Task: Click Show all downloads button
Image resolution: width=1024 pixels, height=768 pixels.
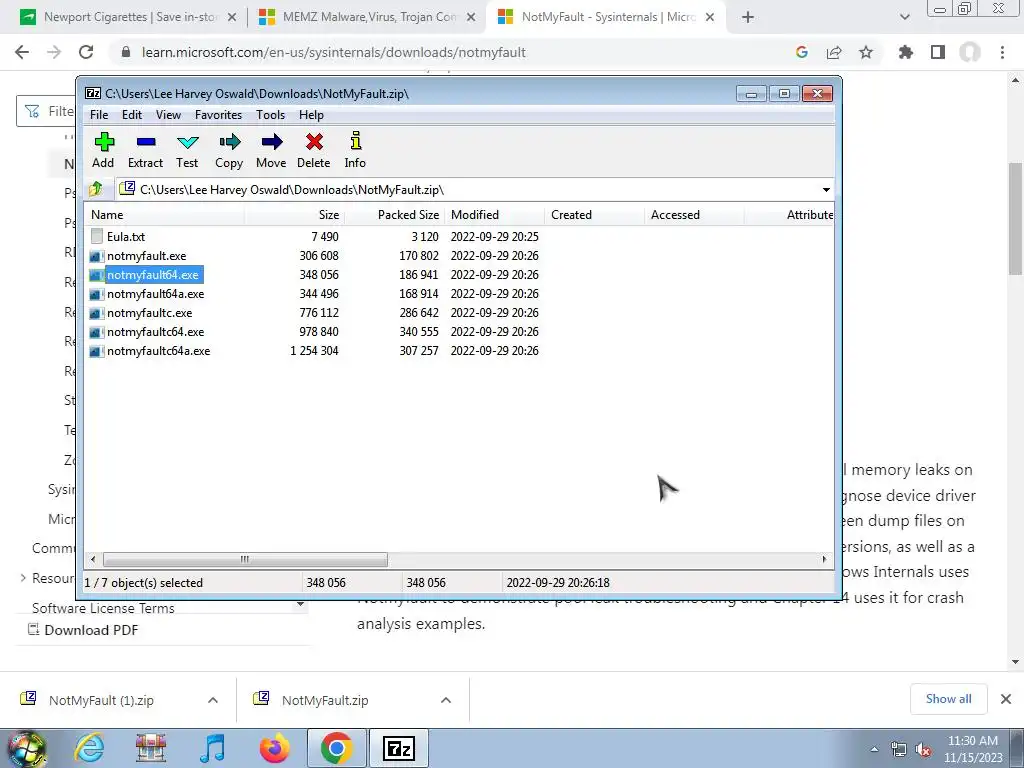Action: pos(948,699)
